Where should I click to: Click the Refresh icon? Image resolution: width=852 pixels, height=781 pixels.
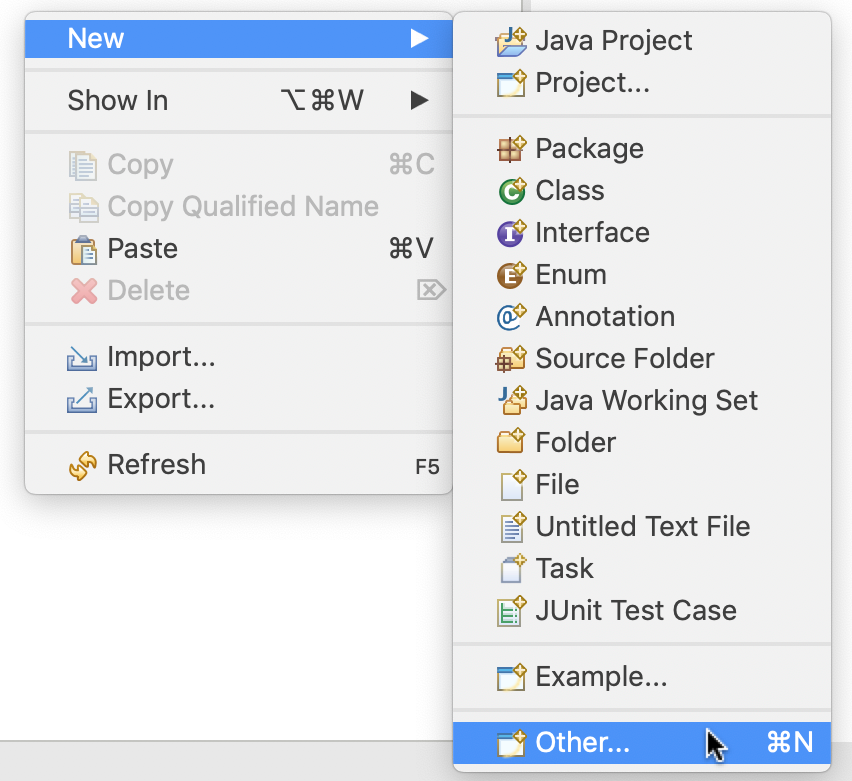[83, 465]
